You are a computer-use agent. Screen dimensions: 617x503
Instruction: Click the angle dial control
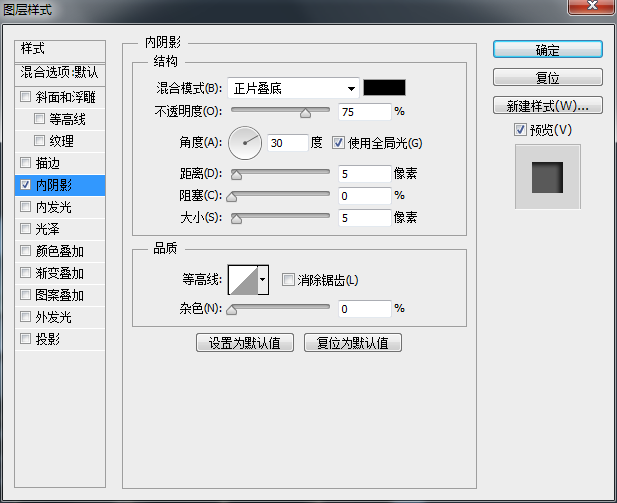tap(245, 143)
